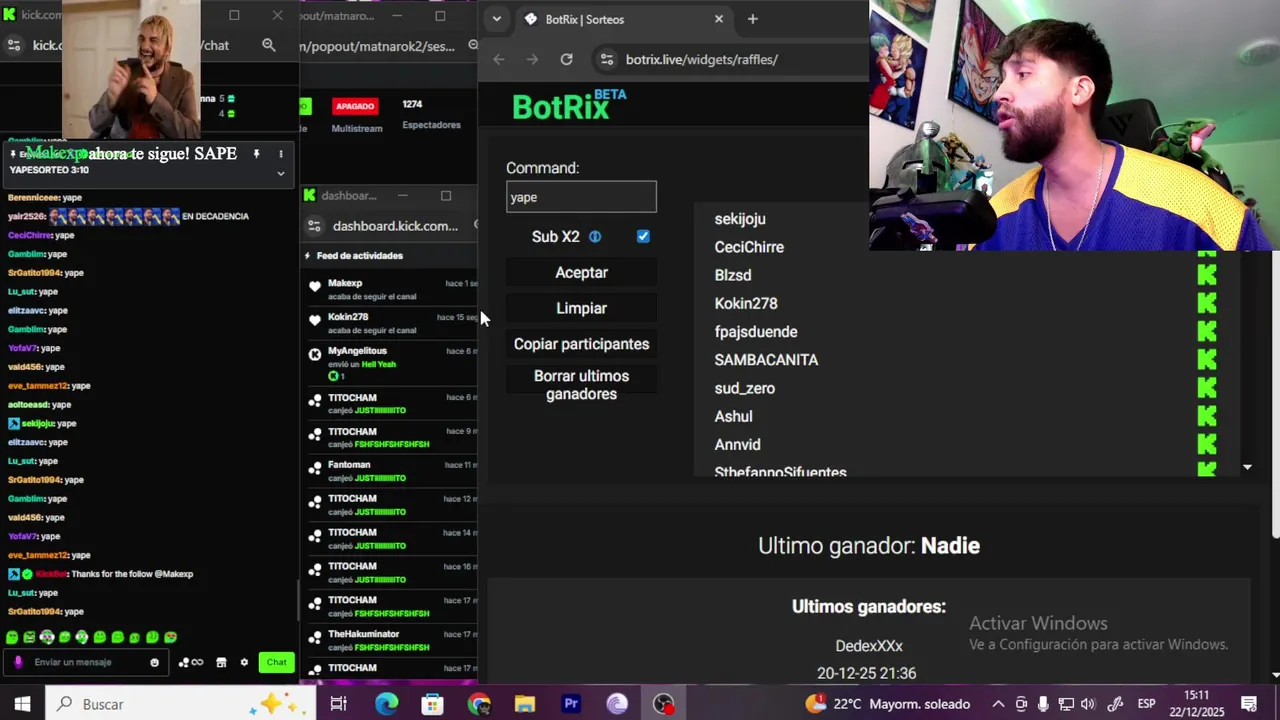Open the chat shop storefront icon
1280x720 pixels.
[x=221, y=662]
